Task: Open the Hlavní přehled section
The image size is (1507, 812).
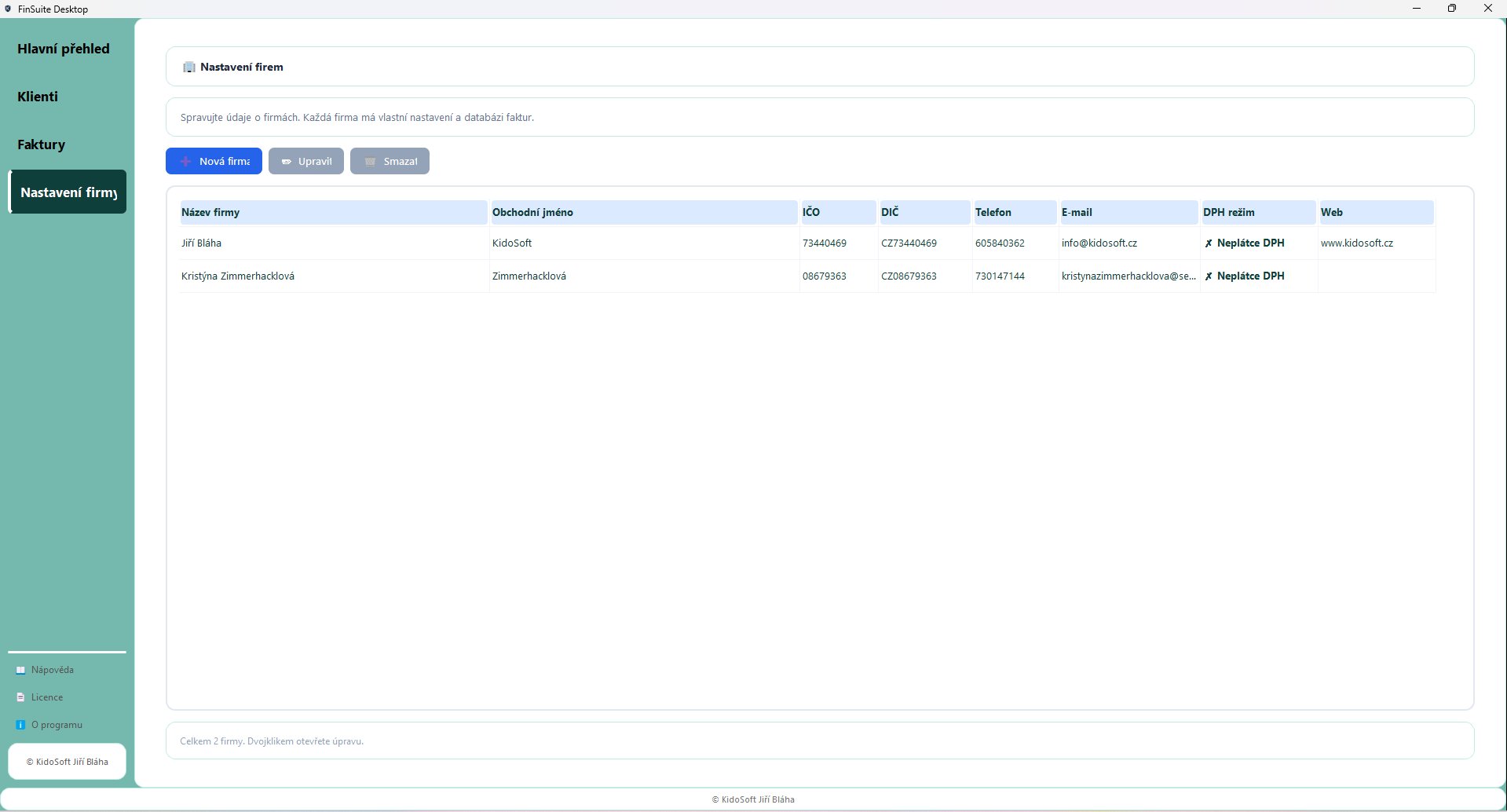Action: [64, 49]
